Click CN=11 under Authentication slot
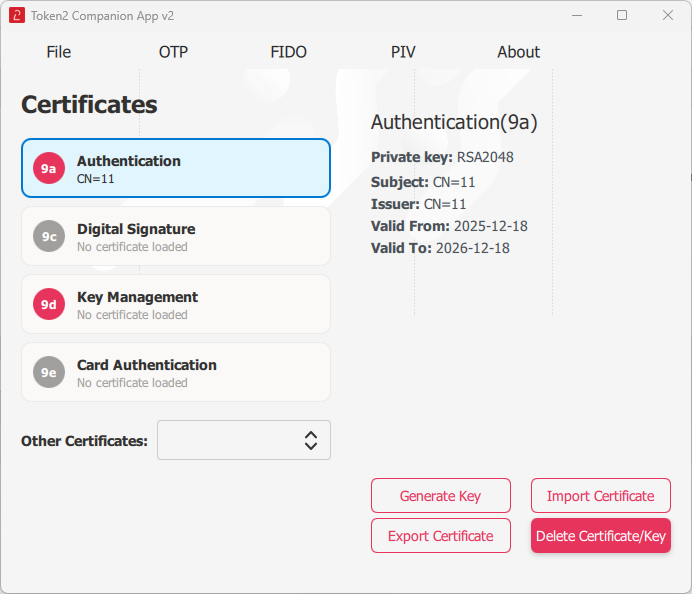692x594 pixels. pos(96,179)
